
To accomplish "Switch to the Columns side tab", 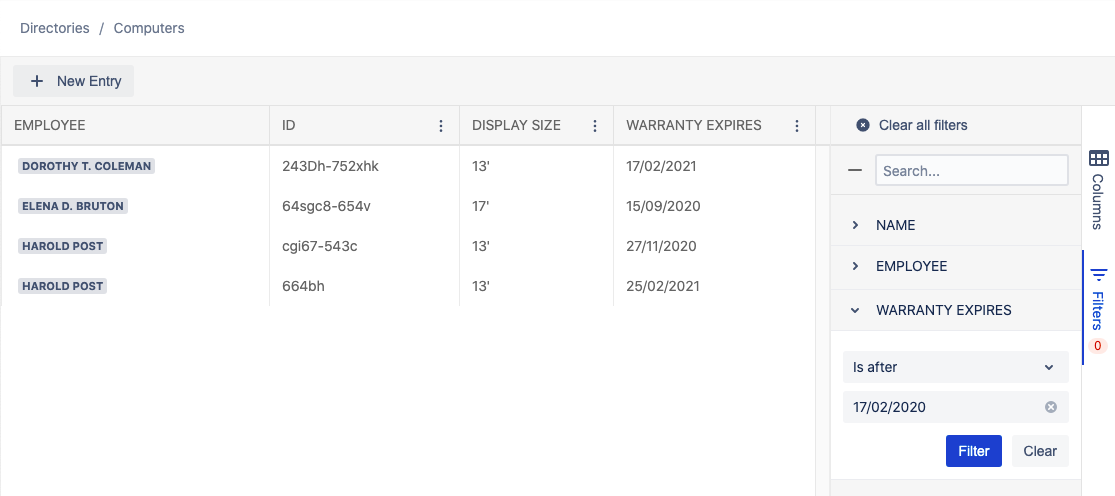I will coord(1098,188).
